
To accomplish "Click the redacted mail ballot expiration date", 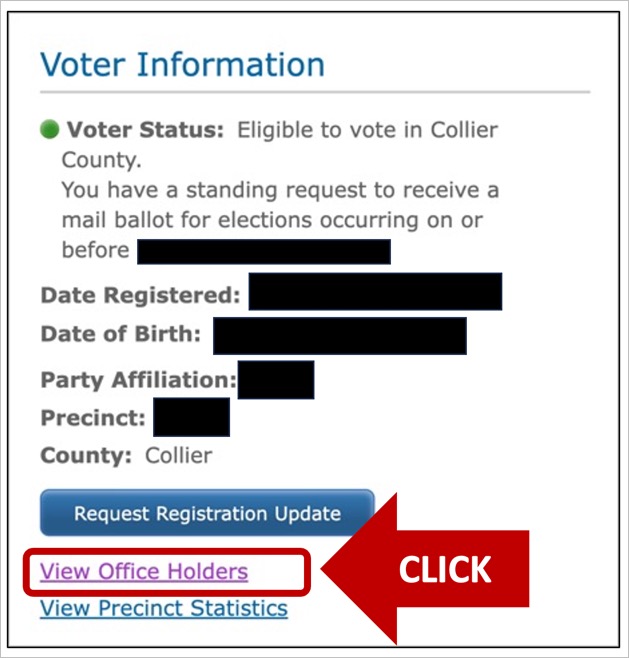I will tap(263, 251).
